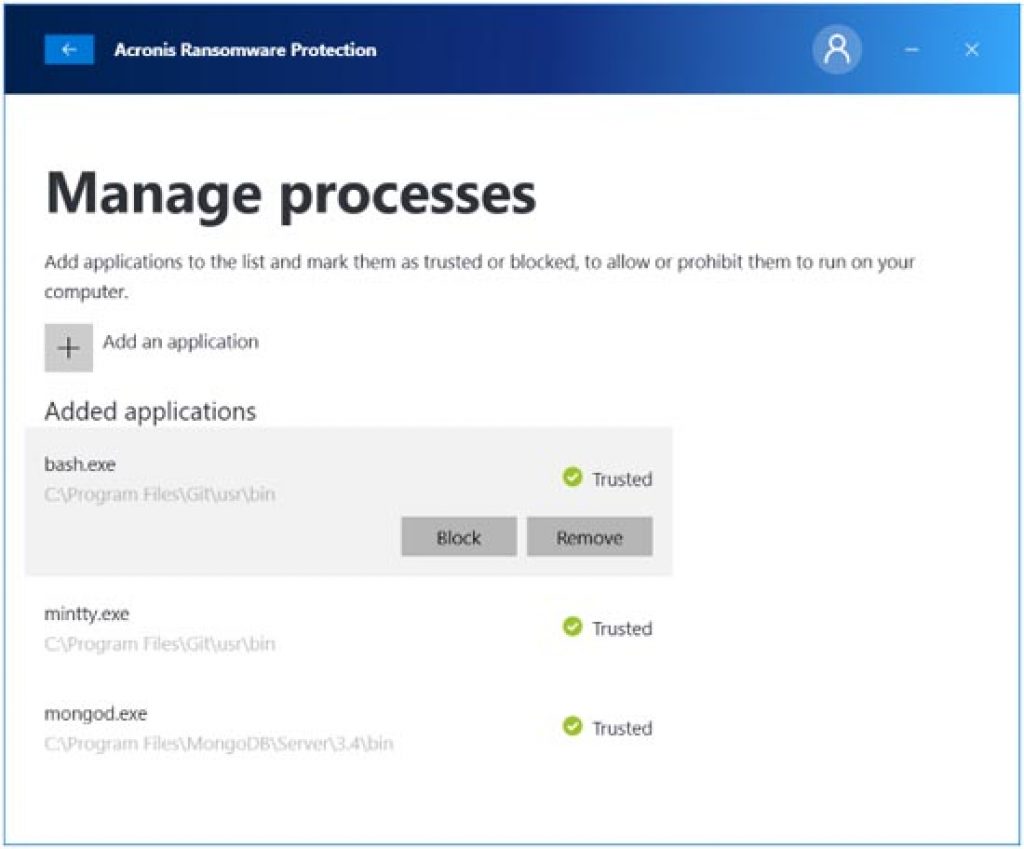The height and width of the screenshot is (849, 1024).
Task: Click the Added applications heading
Action: [150, 411]
